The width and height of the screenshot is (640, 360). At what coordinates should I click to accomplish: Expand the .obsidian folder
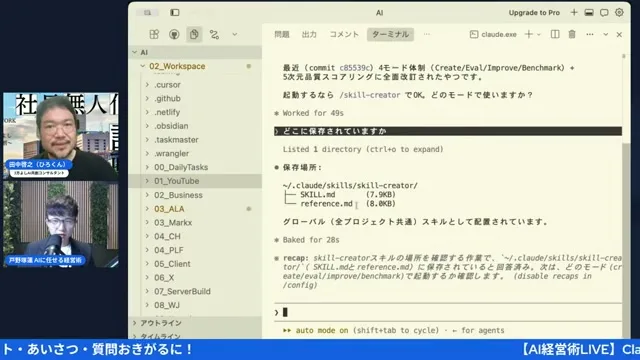click(195, 126)
